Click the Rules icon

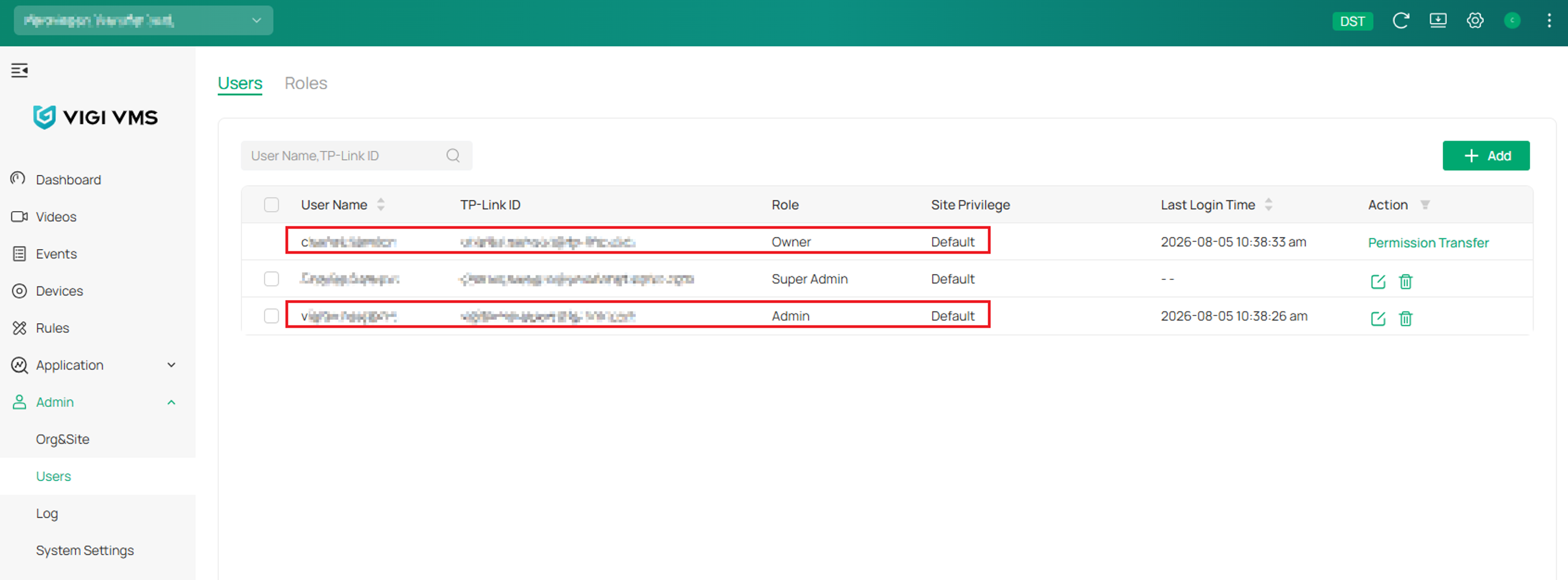tap(20, 328)
